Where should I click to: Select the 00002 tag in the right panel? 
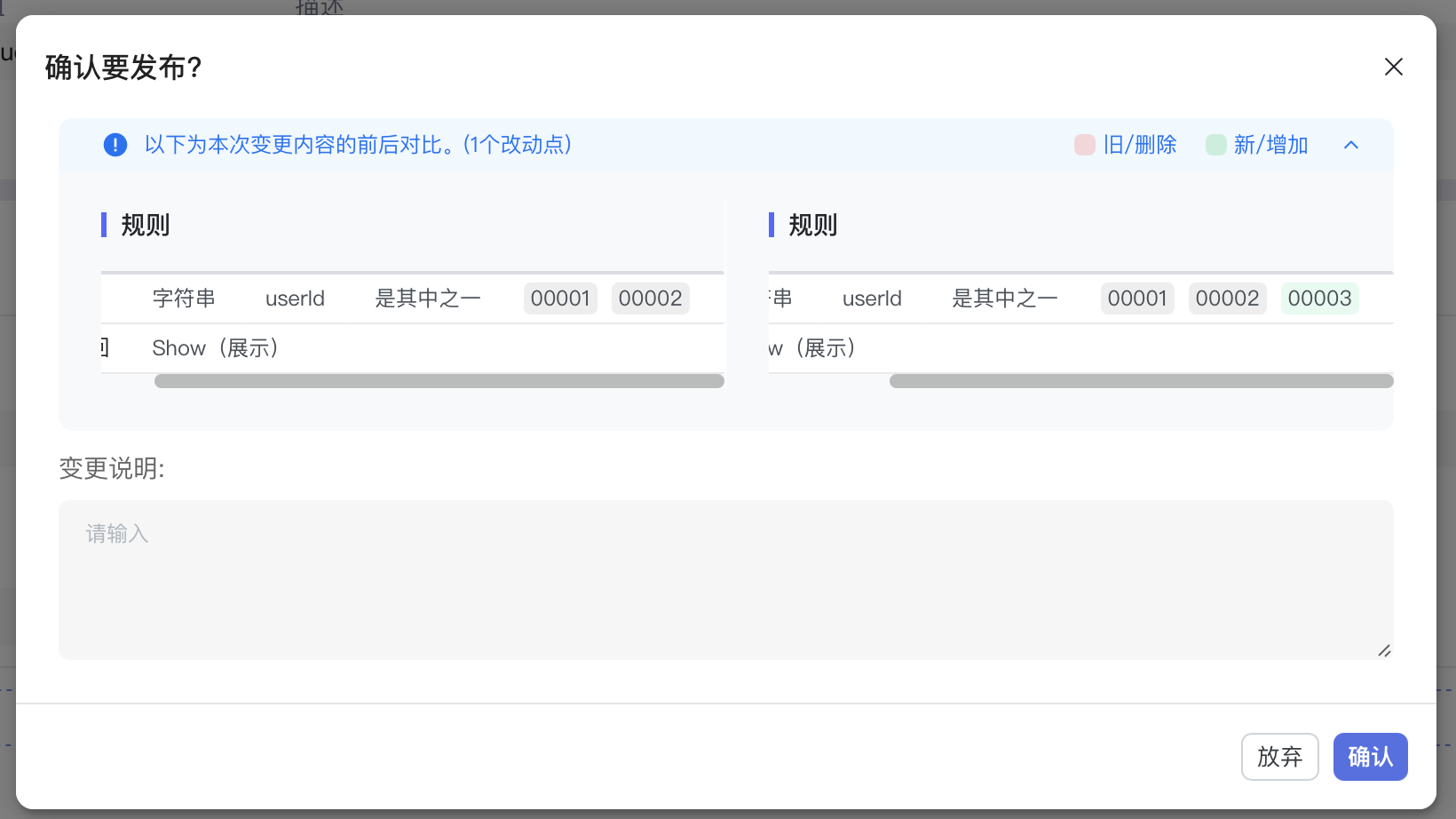point(1227,298)
